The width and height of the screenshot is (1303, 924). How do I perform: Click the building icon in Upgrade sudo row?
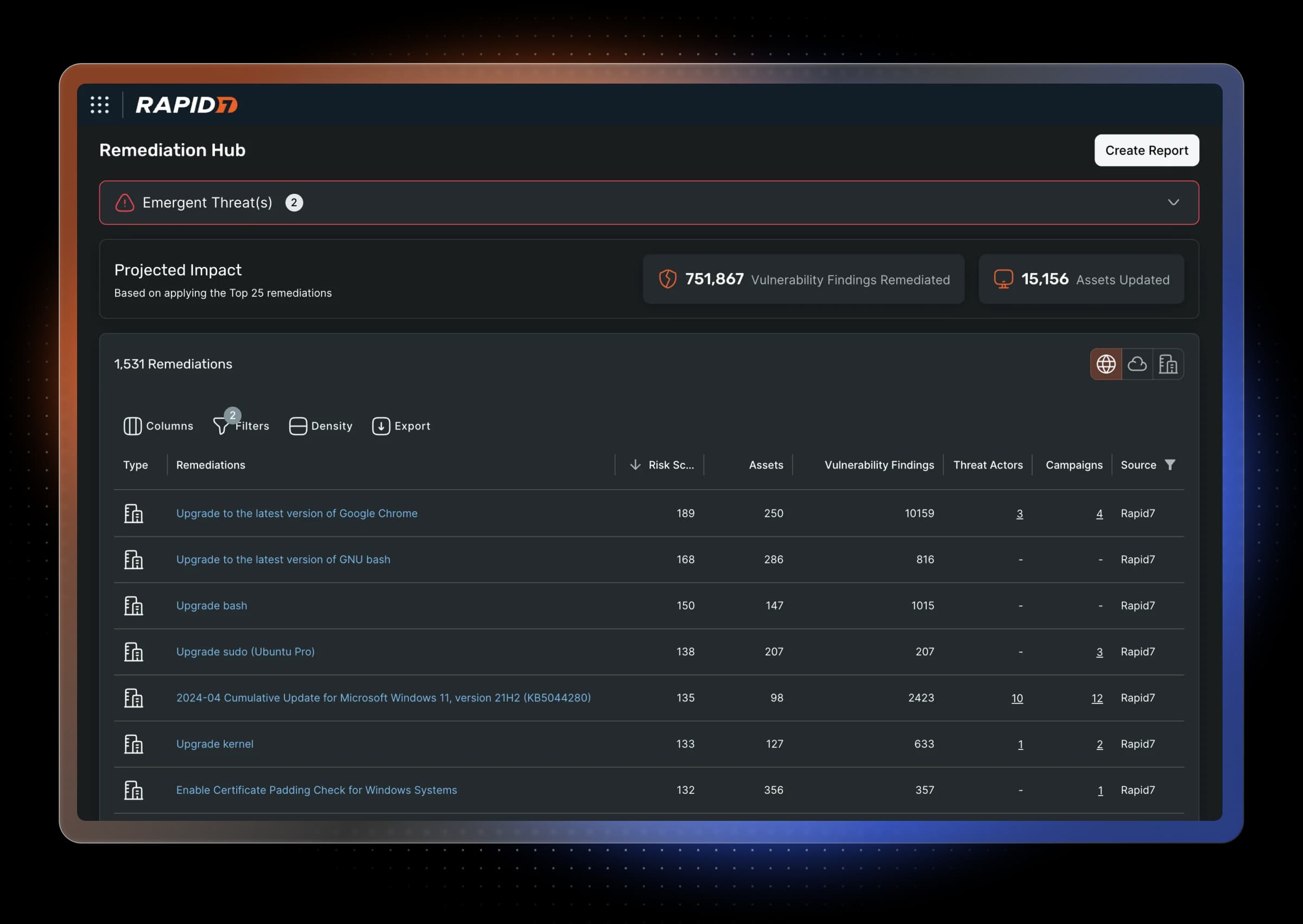[134, 651]
